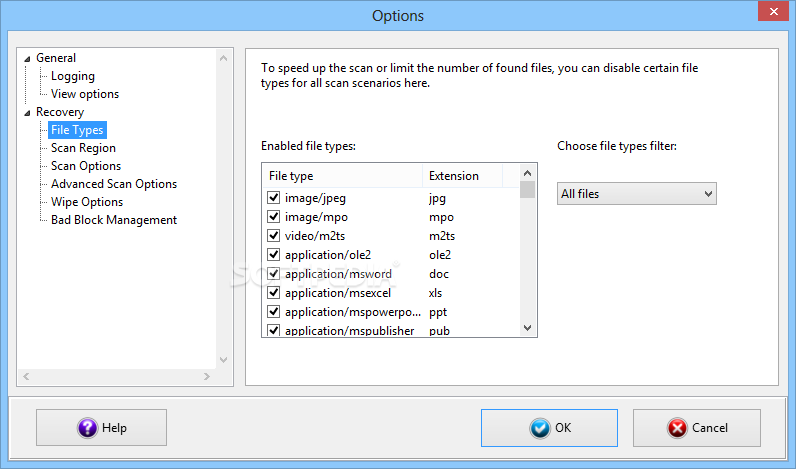Screen dimensions: 796x469
Task: Click the red X Cancel icon
Action: pyautogui.click(x=677, y=428)
